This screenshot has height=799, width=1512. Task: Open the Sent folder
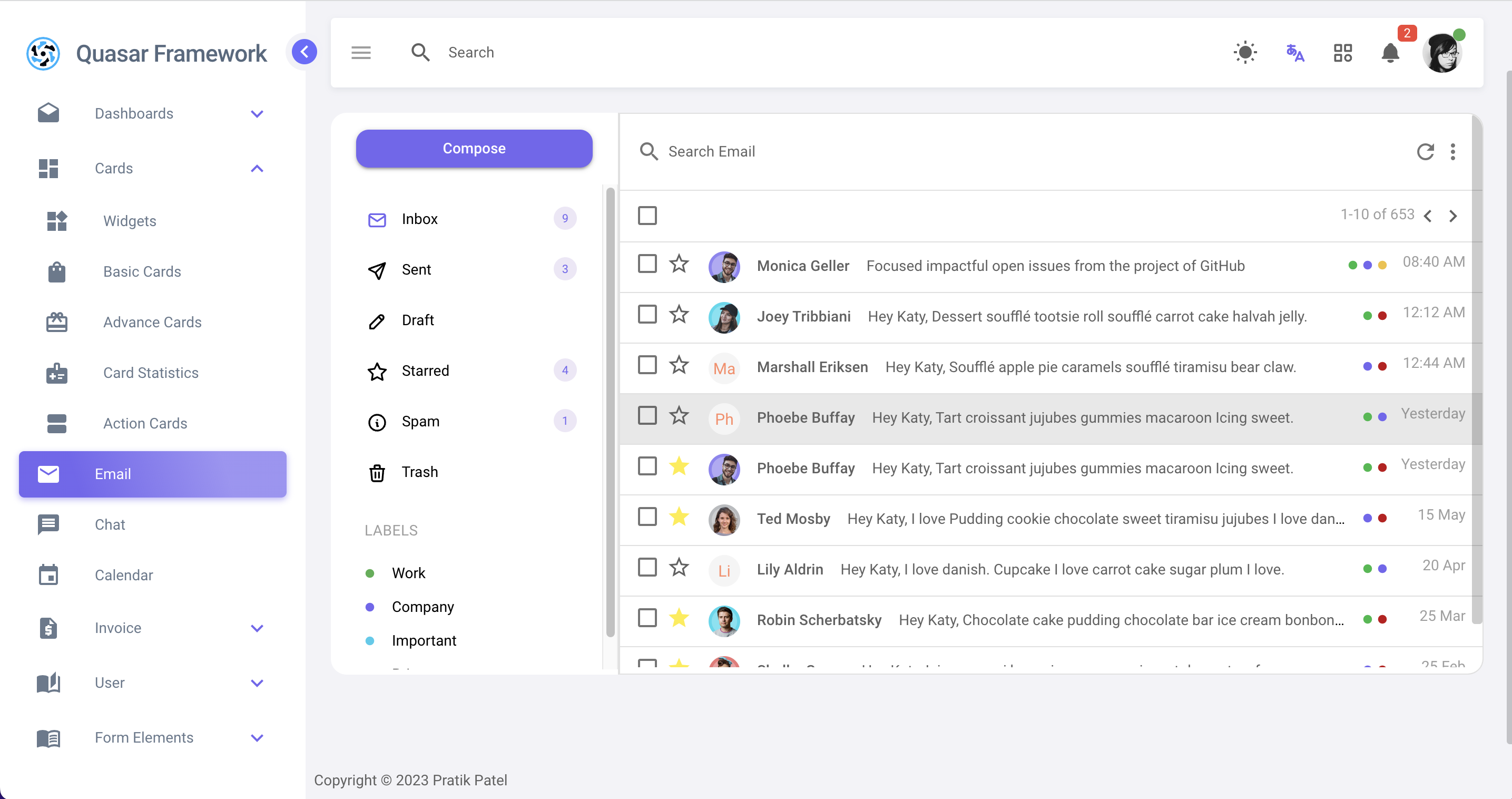point(416,269)
